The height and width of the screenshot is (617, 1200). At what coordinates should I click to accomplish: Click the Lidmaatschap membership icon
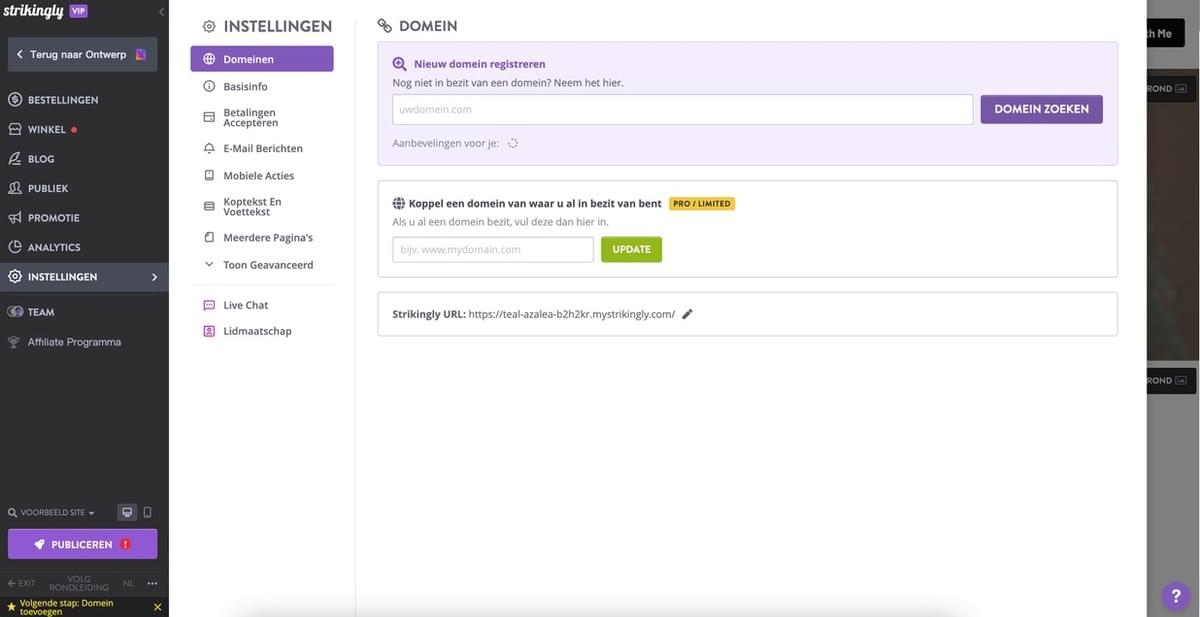point(208,330)
